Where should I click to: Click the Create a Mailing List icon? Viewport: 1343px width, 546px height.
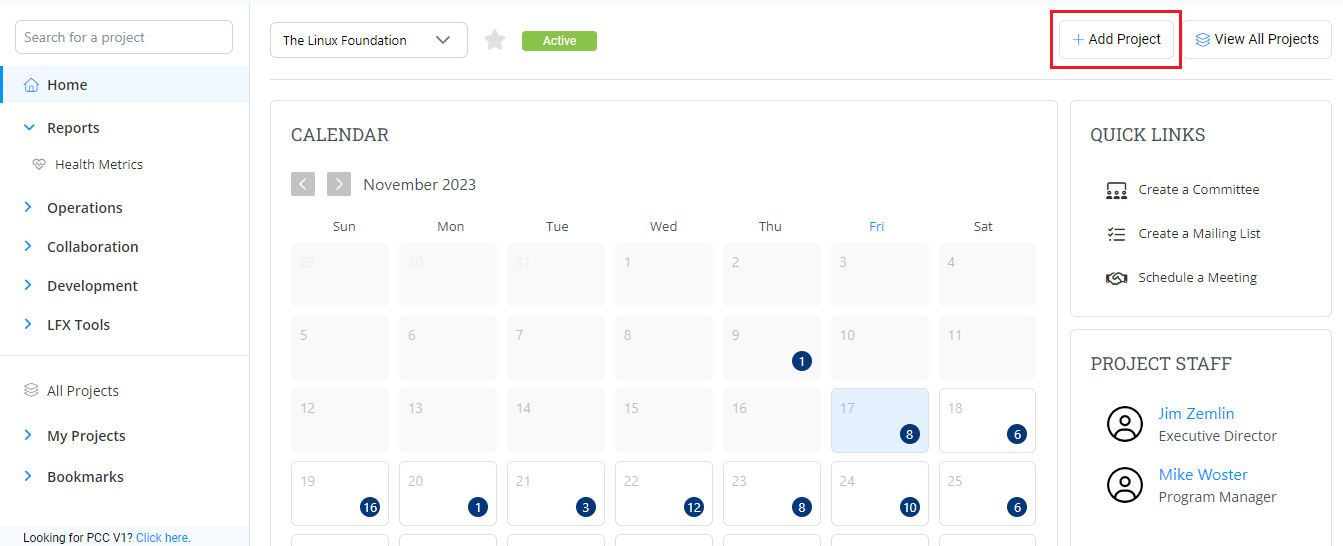tap(1116, 234)
